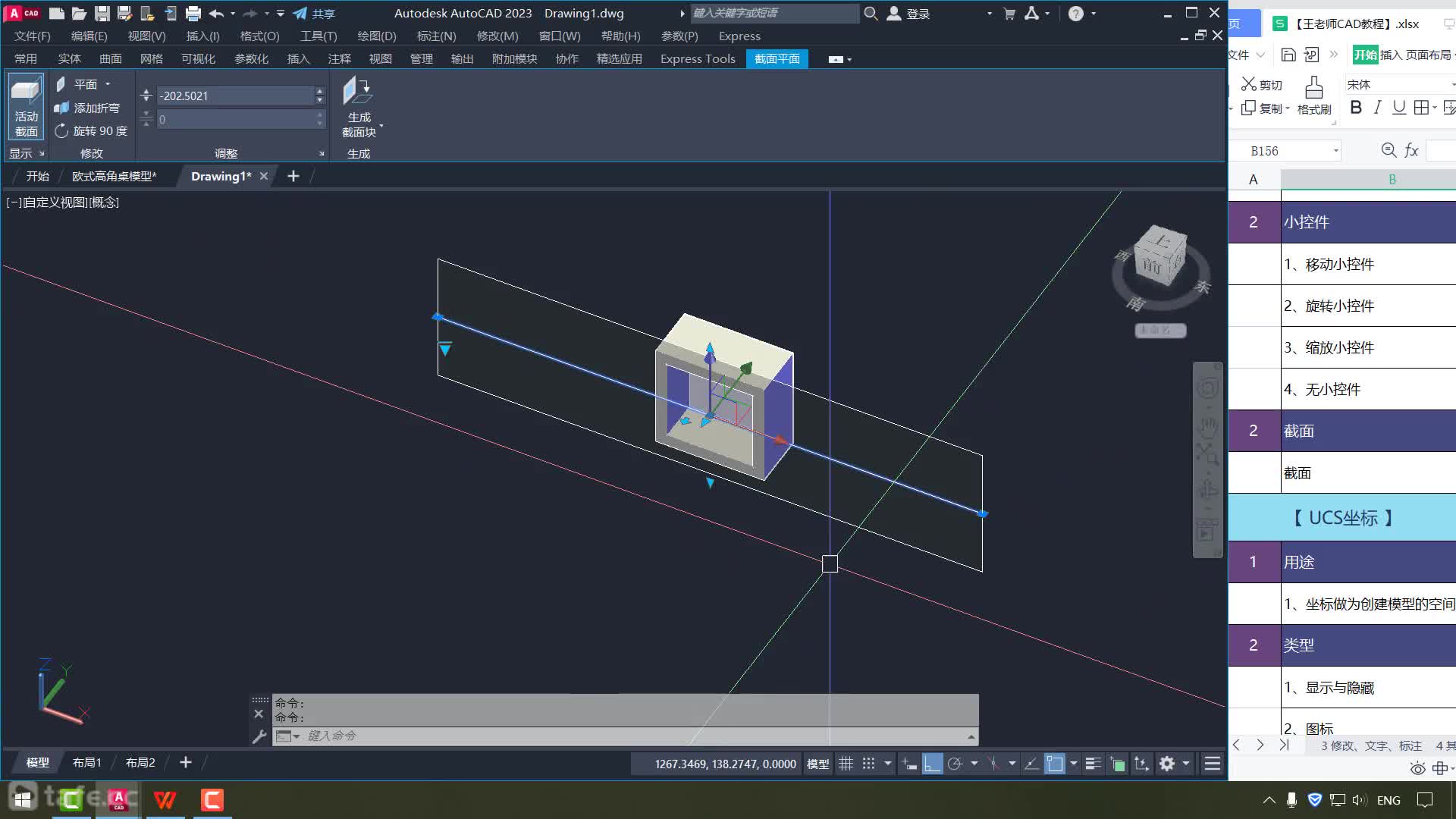The height and width of the screenshot is (819, 1456).
Task: Click the search magnifier icon in title bar
Action: pyautogui.click(x=871, y=13)
